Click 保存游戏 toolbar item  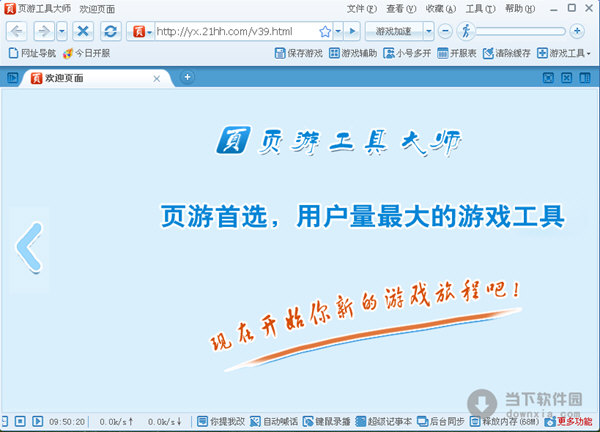298,53
